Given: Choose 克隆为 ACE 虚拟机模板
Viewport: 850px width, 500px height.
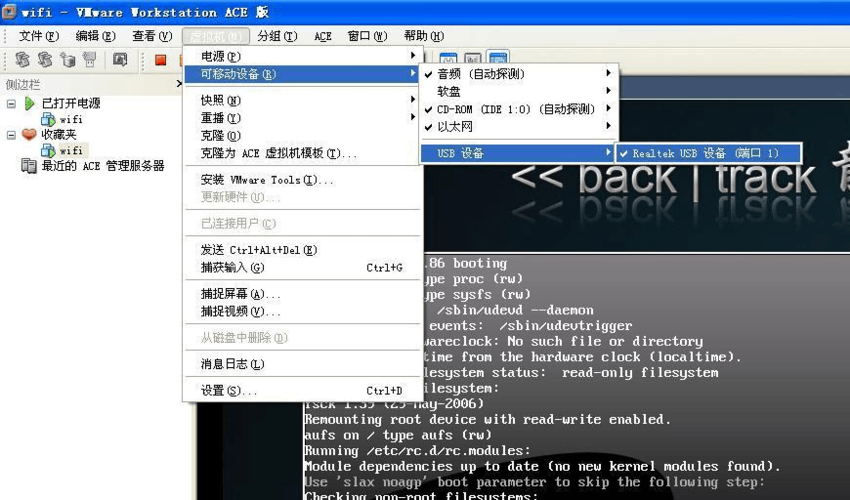Looking at the screenshot, I should point(301,153).
